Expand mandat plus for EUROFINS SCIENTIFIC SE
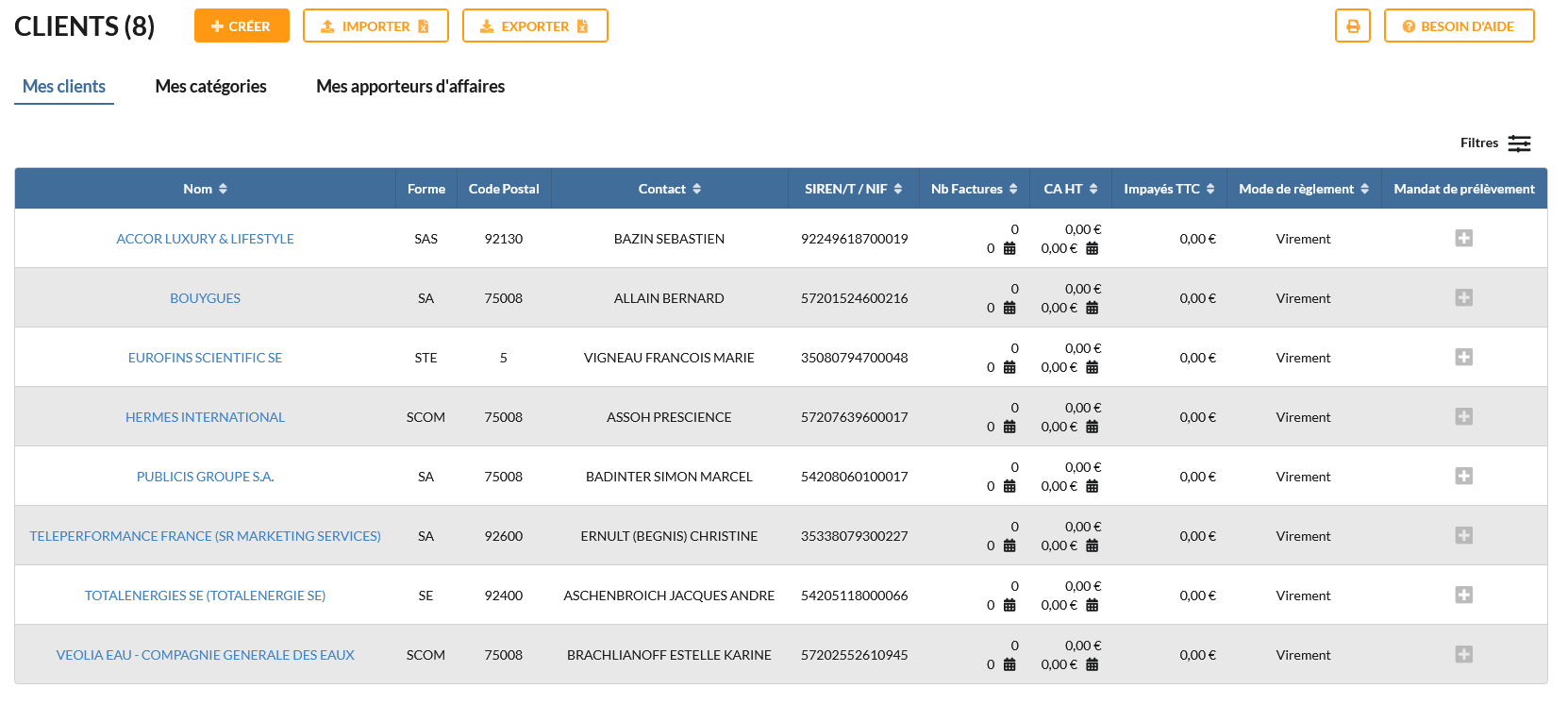This screenshot has height=705, width=1568. pyautogui.click(x=1464, y=357)
